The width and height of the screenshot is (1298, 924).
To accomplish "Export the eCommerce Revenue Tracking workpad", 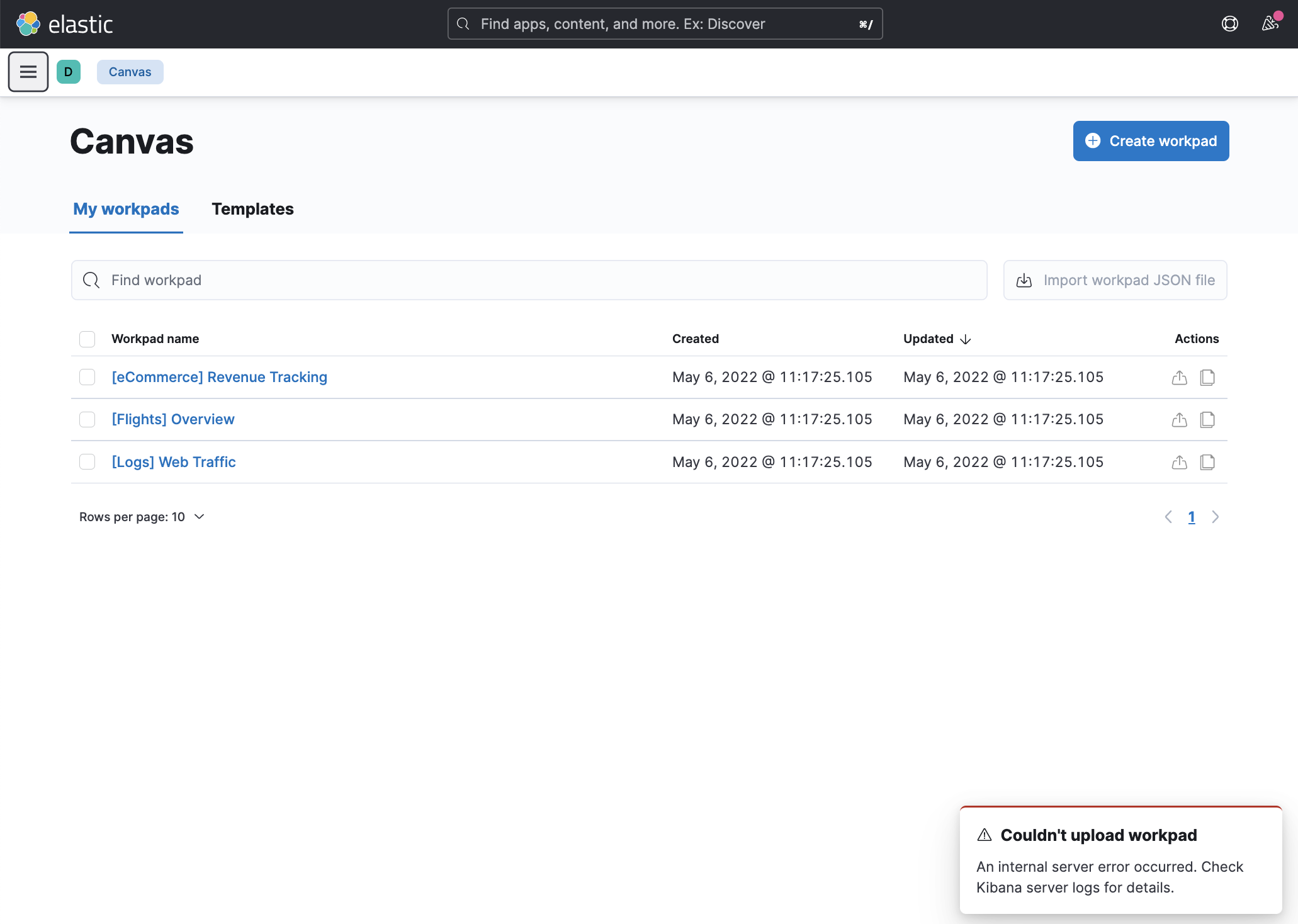I will 1179,378.
